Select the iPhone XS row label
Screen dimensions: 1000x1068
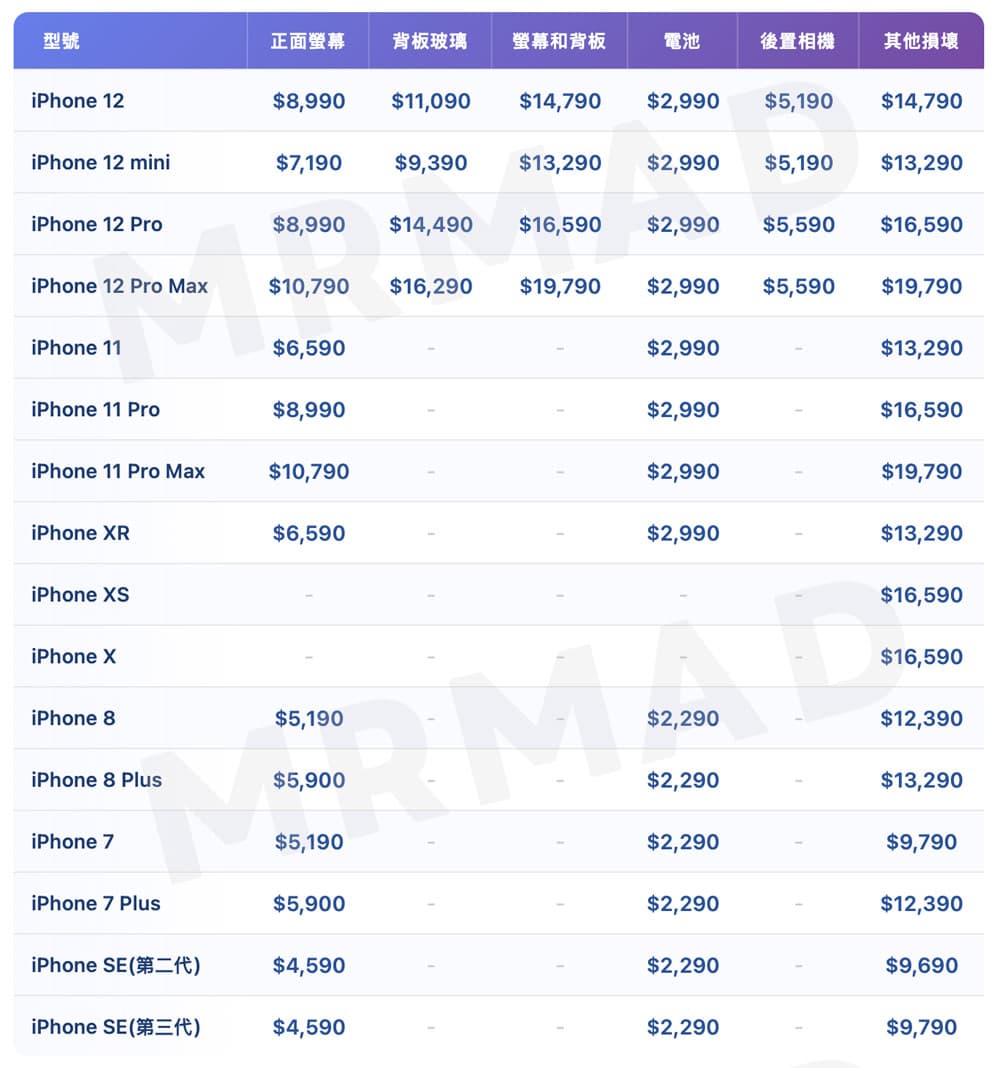80,595
